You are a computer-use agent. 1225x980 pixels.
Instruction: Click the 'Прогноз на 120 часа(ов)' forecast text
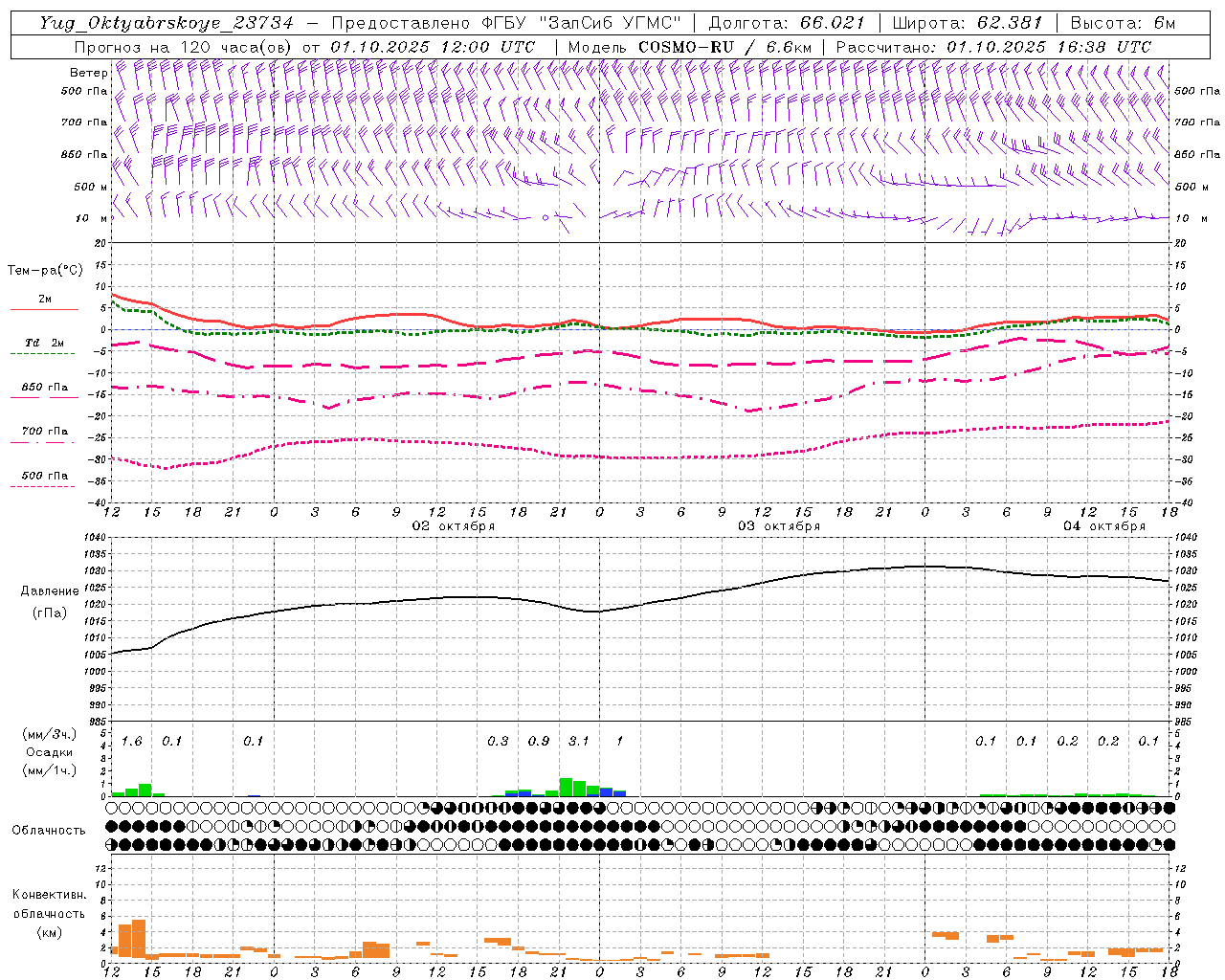(184, 47)
